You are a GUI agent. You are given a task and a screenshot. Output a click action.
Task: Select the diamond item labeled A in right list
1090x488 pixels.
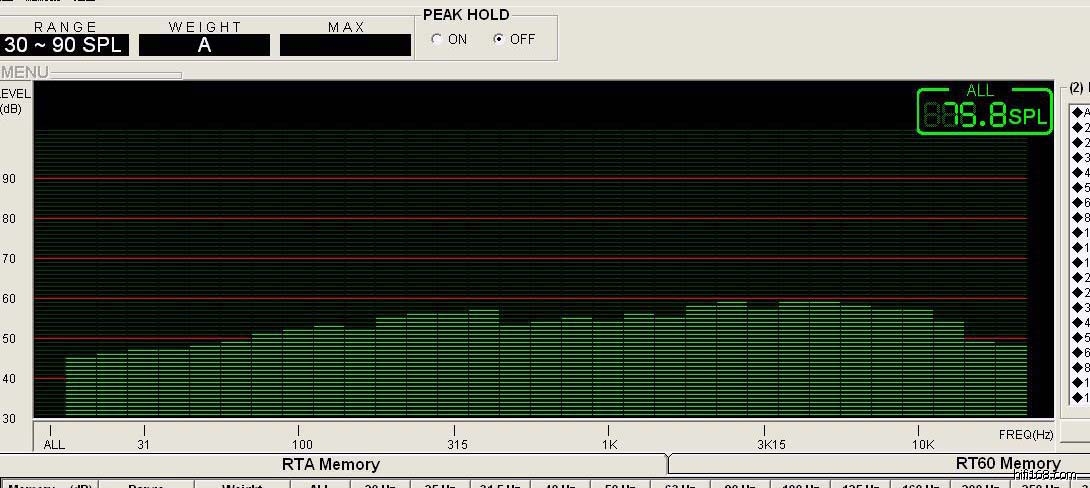[1081, 112]
